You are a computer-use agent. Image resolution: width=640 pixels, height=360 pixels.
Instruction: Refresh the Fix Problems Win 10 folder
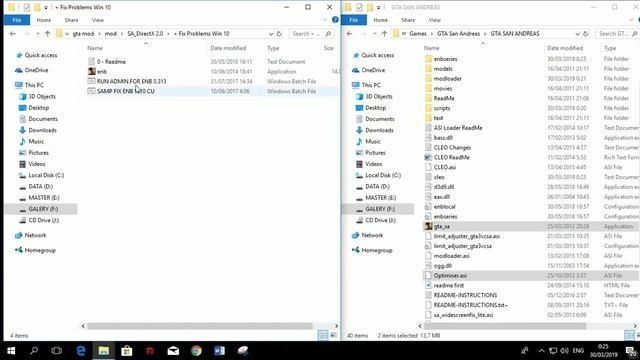pos(279,33)
